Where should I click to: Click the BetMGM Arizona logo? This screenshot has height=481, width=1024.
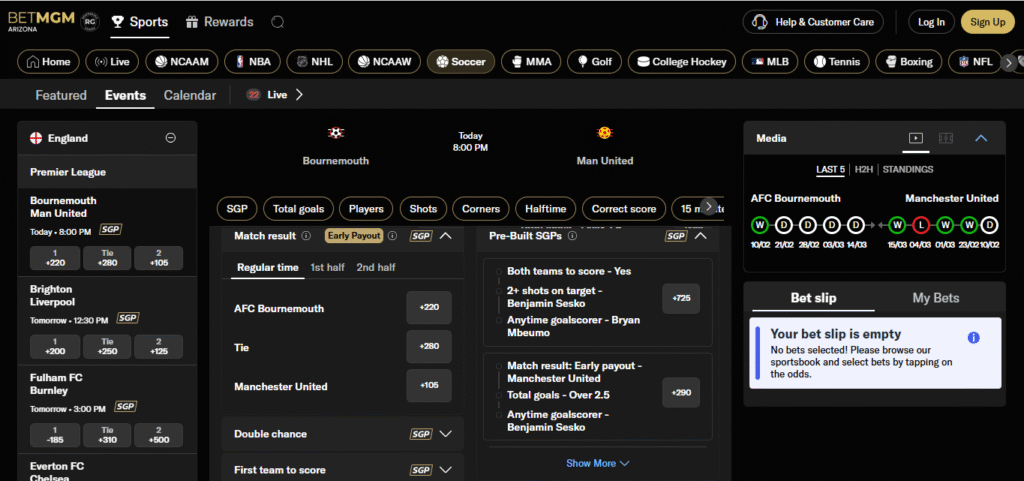tap(41, 22)
